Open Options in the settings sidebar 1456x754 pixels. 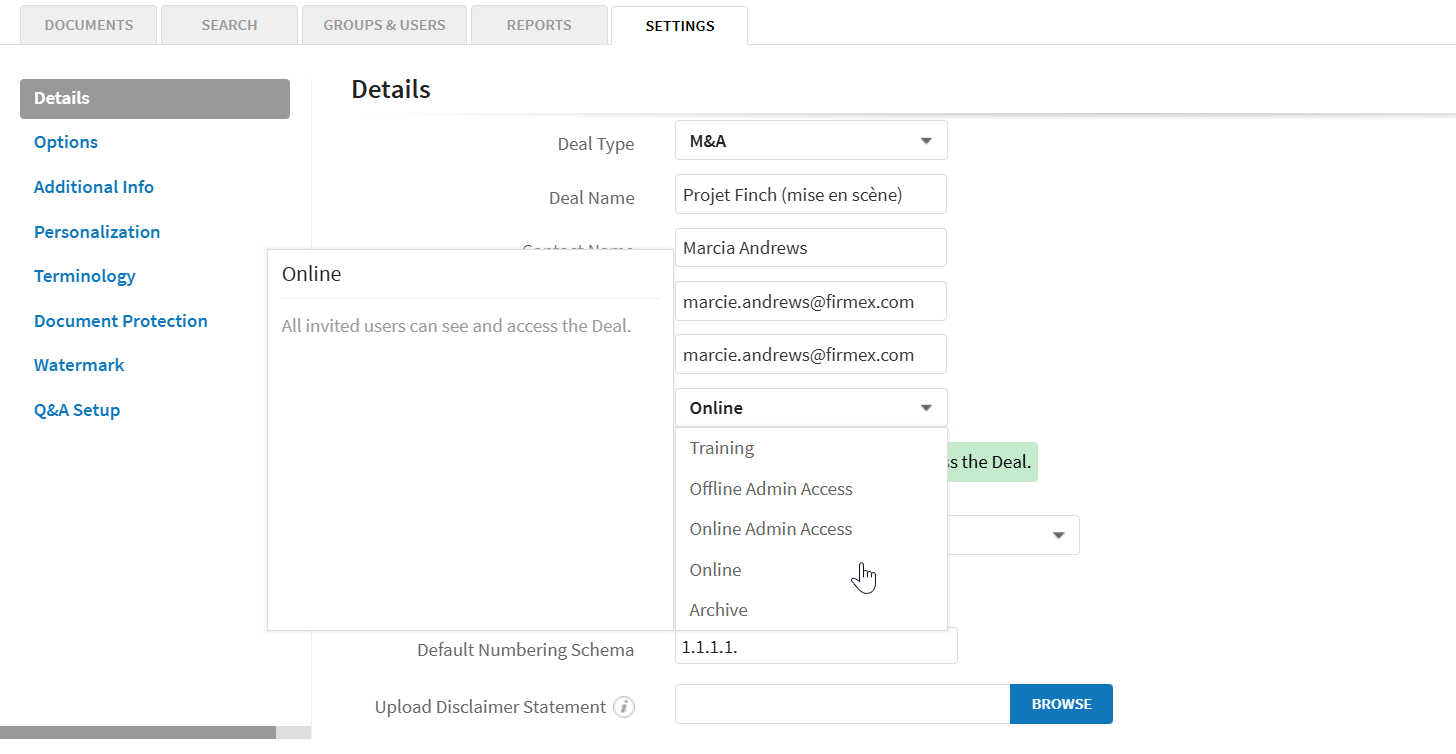pos(66,142)
